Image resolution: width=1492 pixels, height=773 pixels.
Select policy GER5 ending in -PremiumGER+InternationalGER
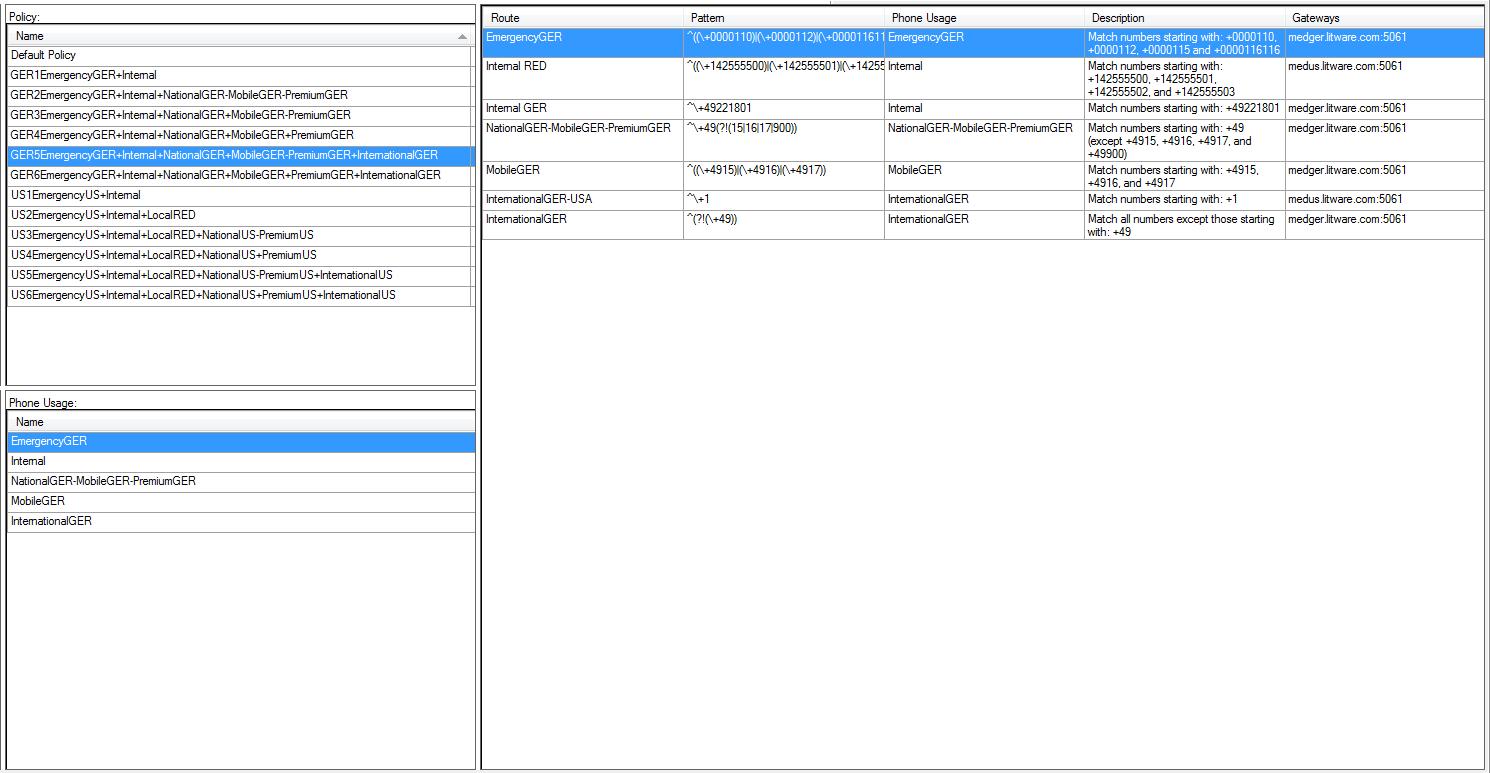tap(240, 156)
